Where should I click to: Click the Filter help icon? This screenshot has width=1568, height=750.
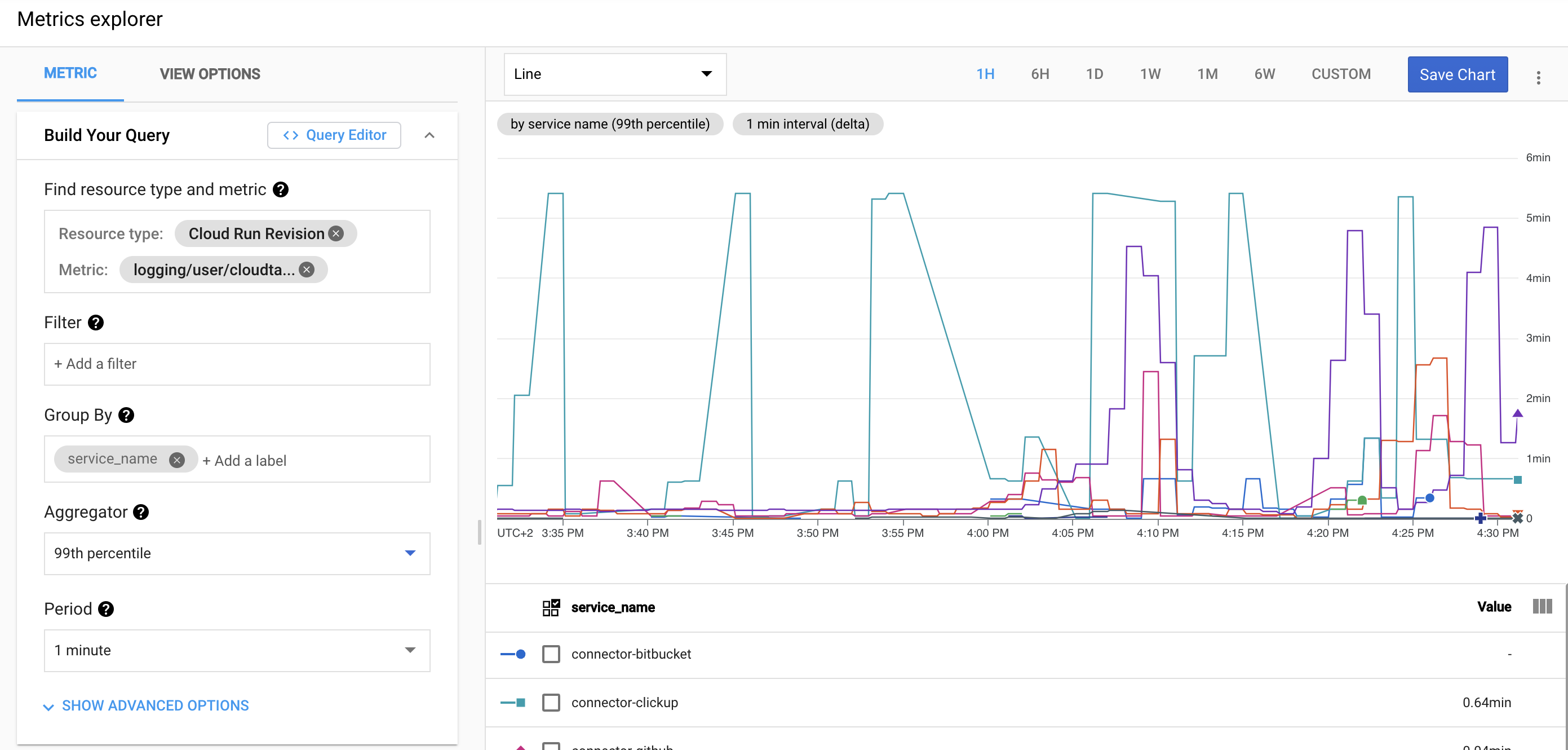point(96,323)
